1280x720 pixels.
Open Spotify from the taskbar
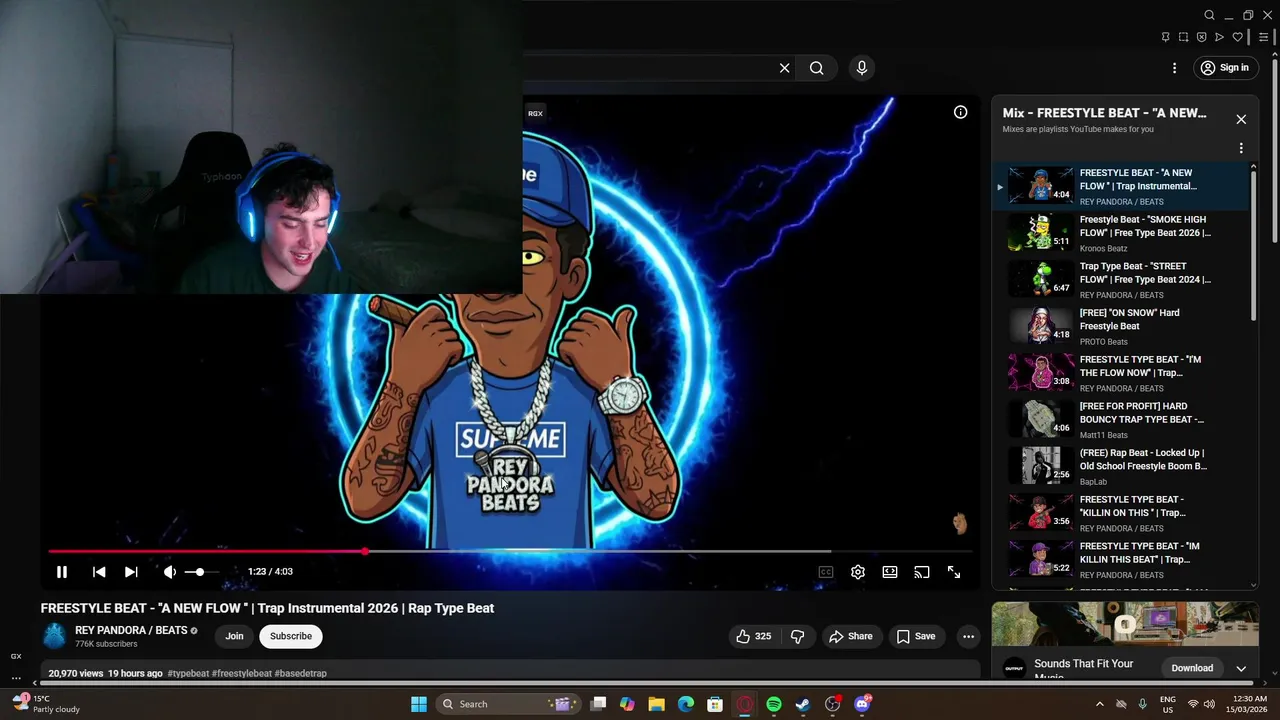pos(774,704)
